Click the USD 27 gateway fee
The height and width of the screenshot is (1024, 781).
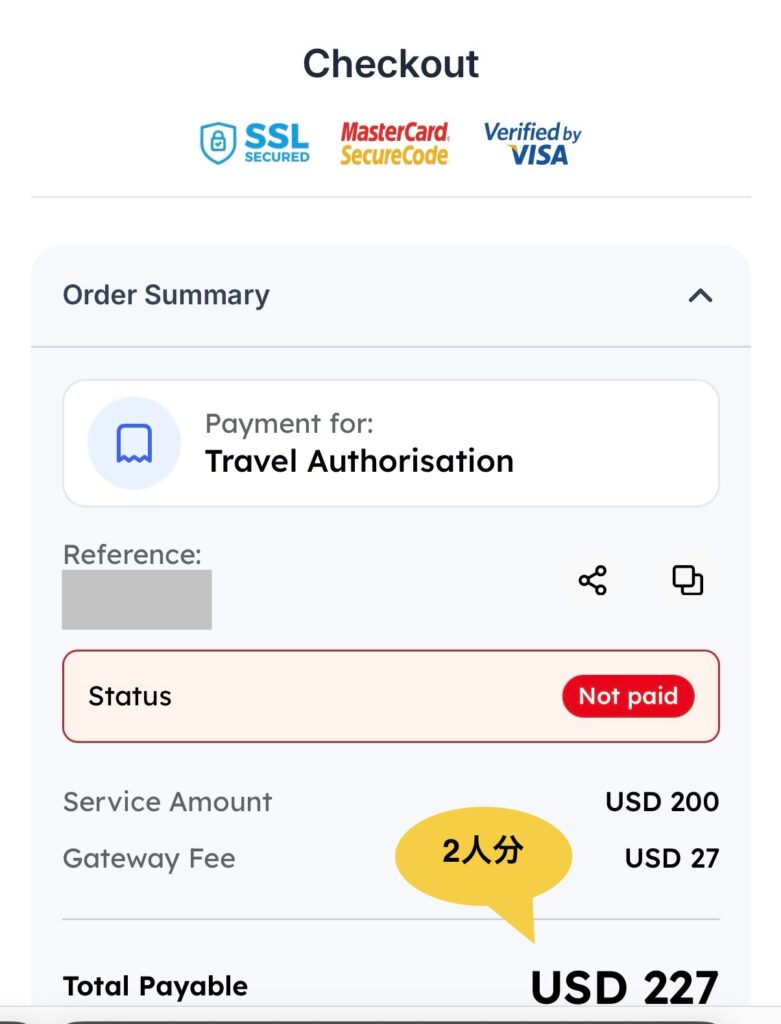tap(672, 859)
